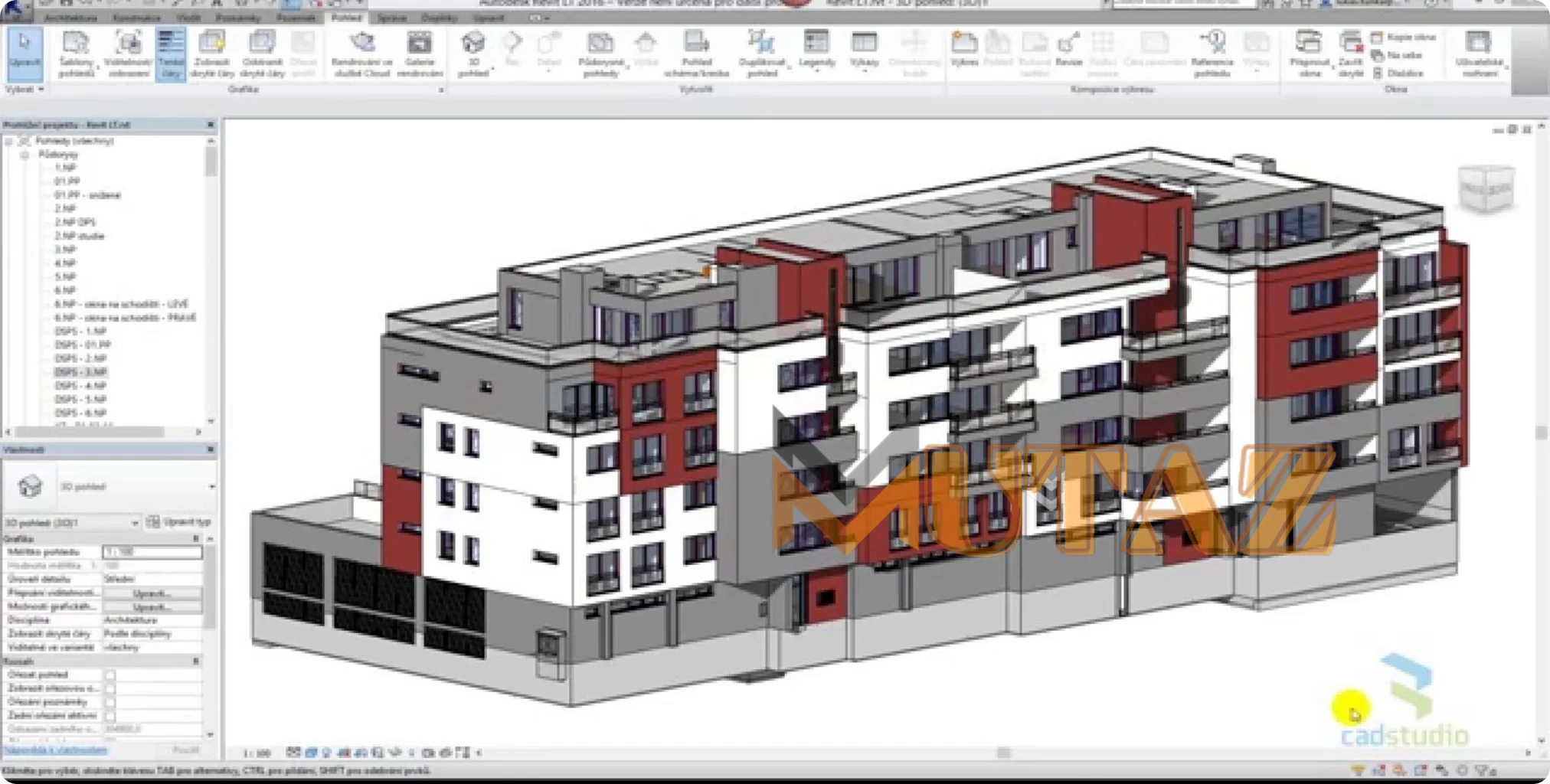Open Výkazy (Schedules) tool
1550x784 pixels.
coord(864,51)
